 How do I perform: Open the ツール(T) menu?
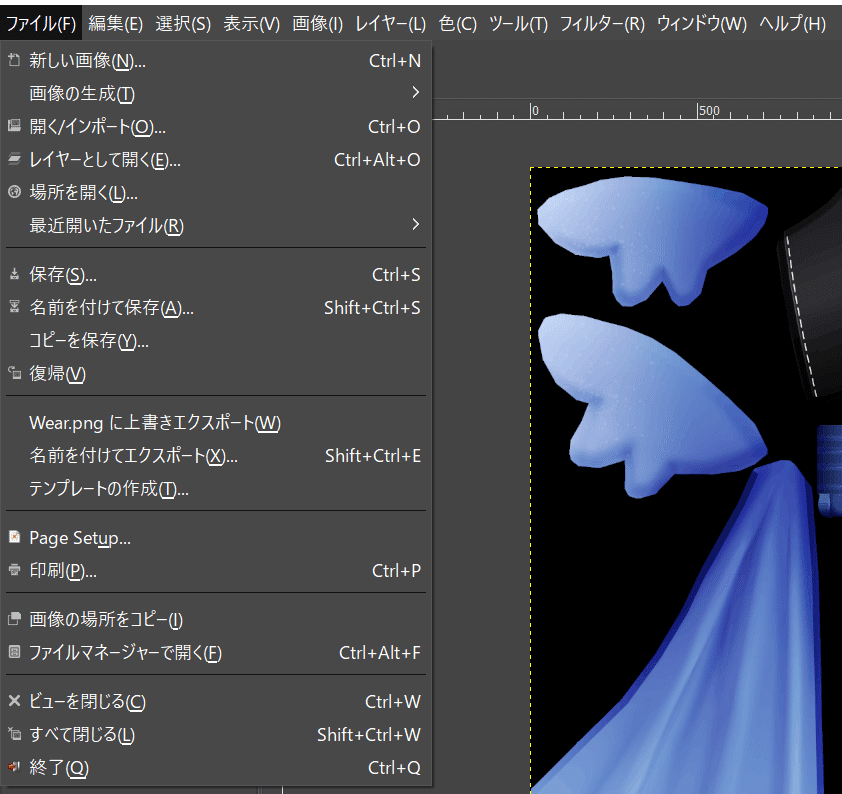coord(518,24)
